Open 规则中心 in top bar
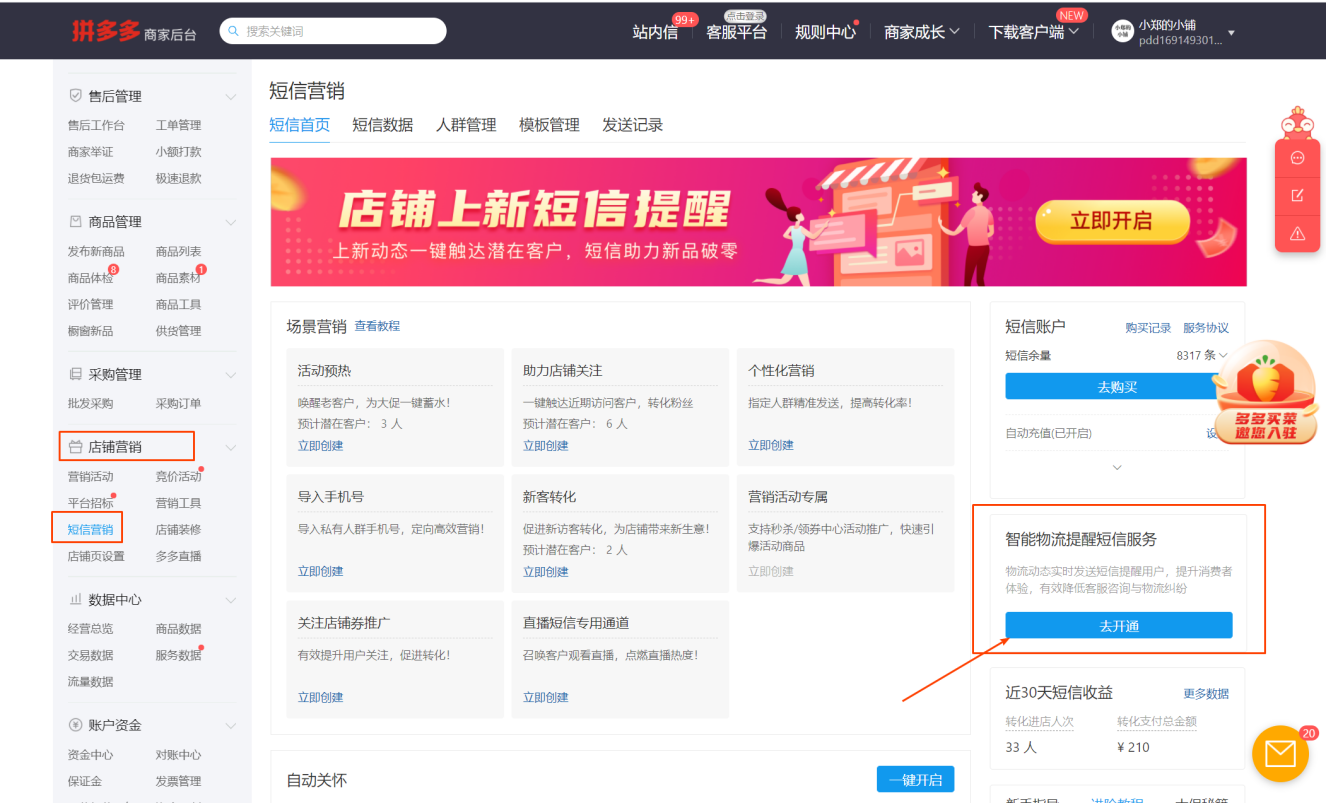 tap(825, 32)
